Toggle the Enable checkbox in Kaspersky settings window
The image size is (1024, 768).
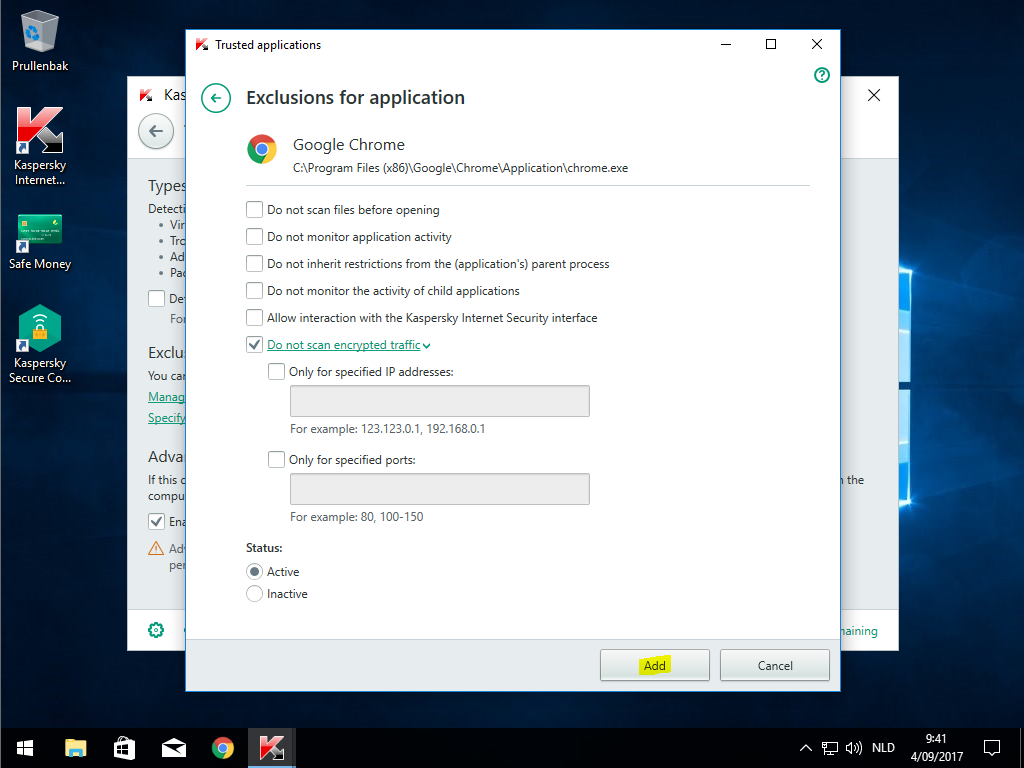pyautogui.click(x=156, y=522)
